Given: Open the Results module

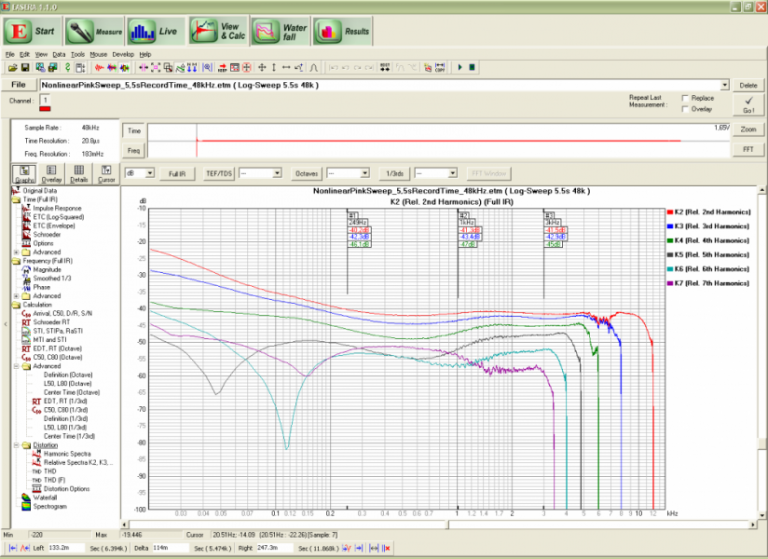Looking at the screenshot, I should [342, 30].
